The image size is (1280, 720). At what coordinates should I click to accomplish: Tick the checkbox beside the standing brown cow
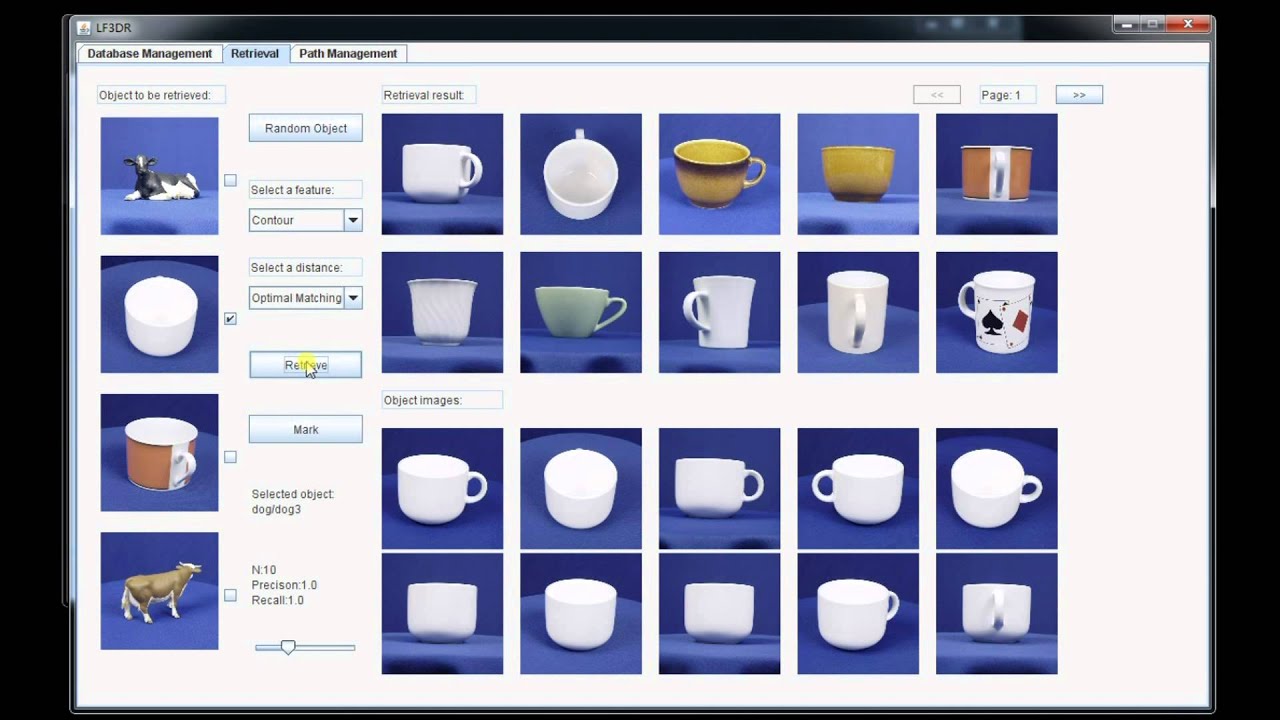[230, 595]
